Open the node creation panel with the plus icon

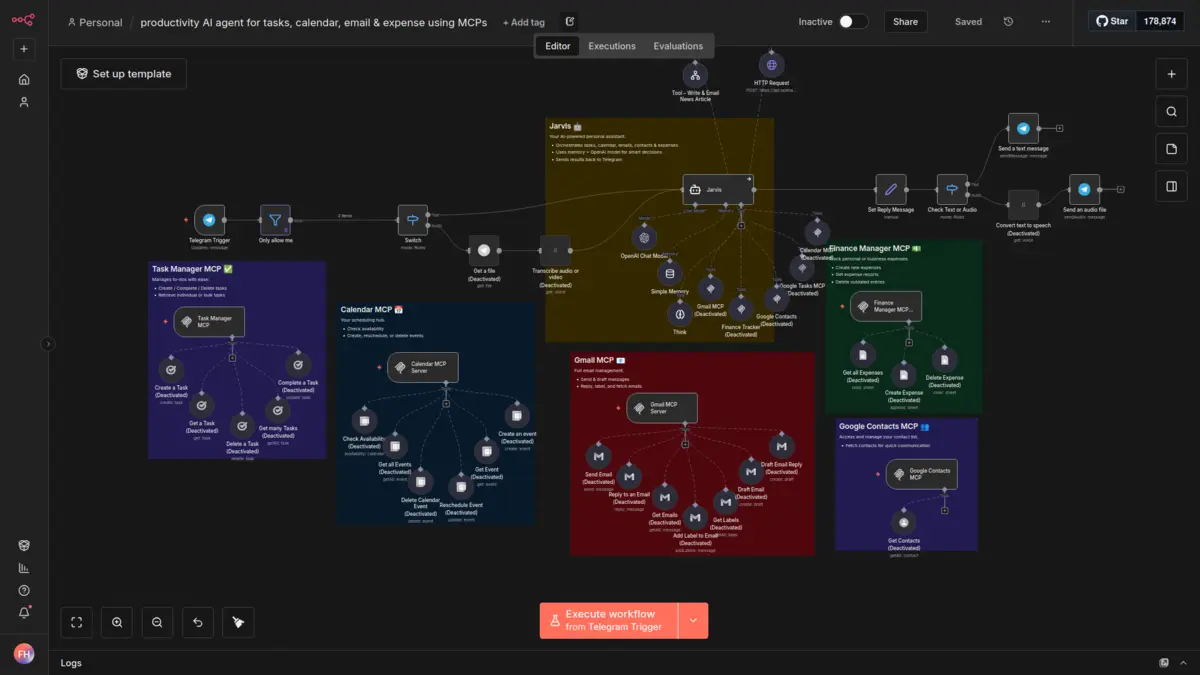(x=1171, y=73)
